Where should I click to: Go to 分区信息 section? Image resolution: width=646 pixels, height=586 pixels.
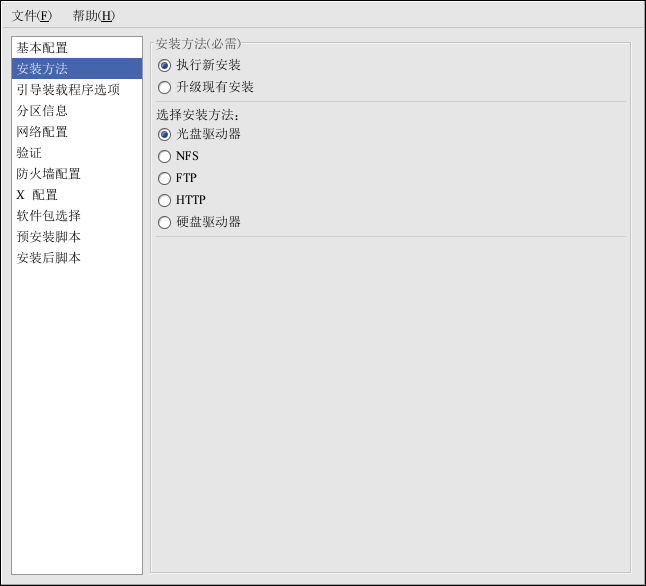tap(77, 110)
